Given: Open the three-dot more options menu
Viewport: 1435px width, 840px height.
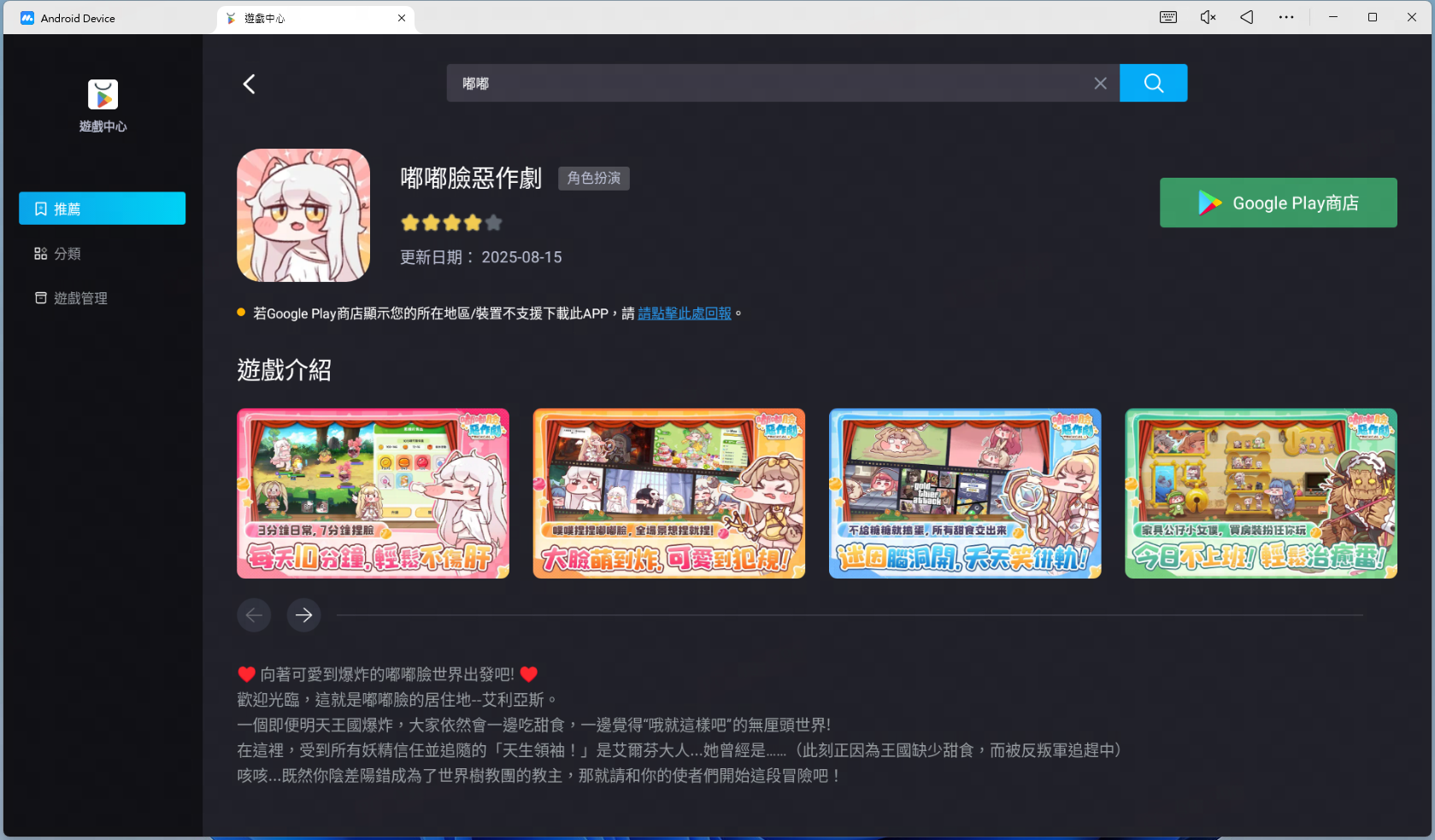Looking at the screenshot, I should coord(1286,17).
